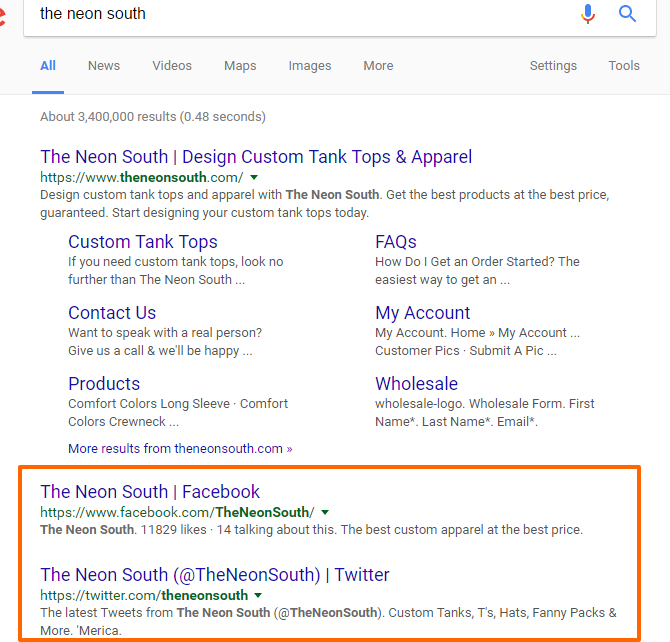670x642 pixels.
Task: Open 'The Neon South | Facebook' result
Action: pos(150,492)
